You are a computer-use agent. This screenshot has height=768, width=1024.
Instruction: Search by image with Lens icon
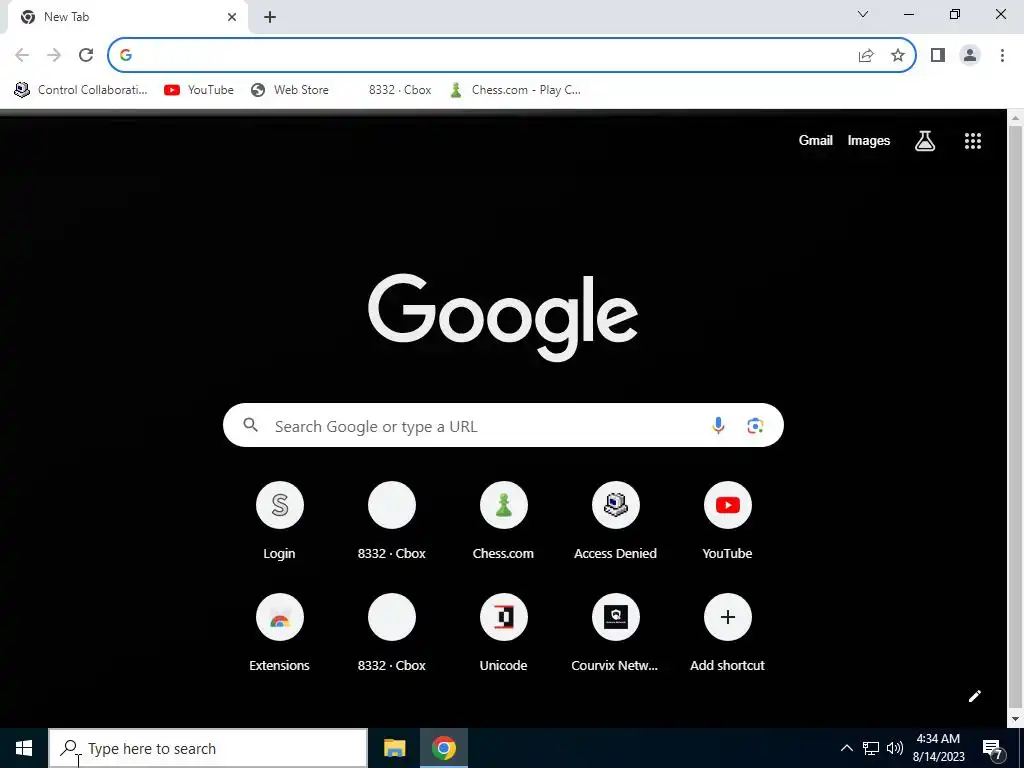click(755, 426)
